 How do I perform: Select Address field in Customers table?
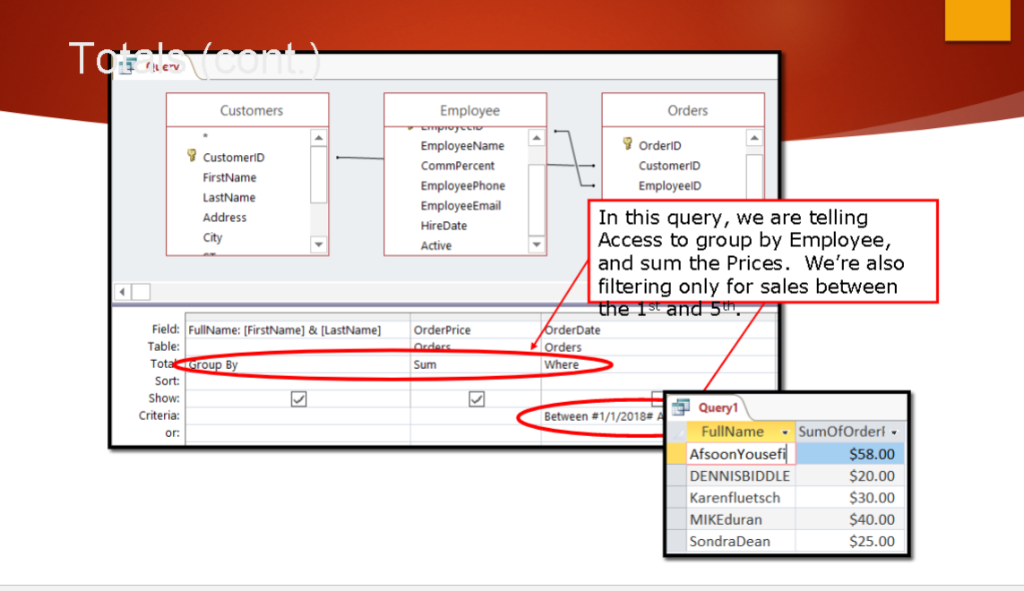[224, 217]
